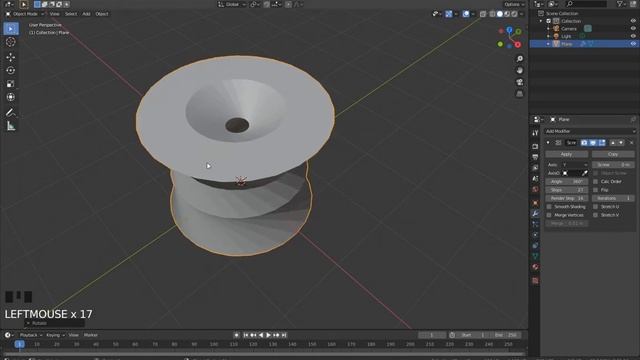This screenshot has height=360, width=640.
Task: Toggle viewport overlays display
Action: (466, 14)
